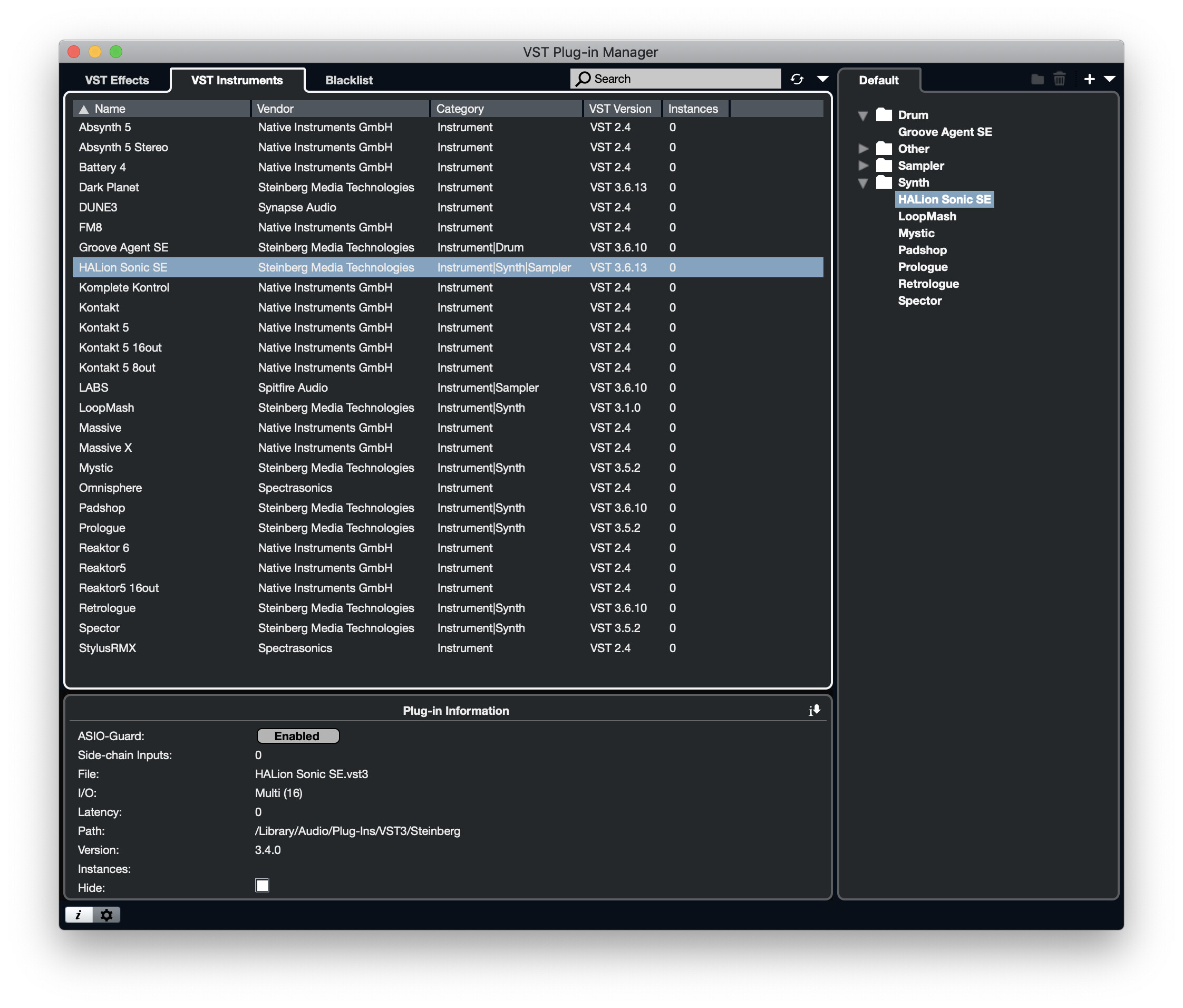Screen dimensions: 1183x1008
Task: Open the display options dropdown arrow beside refresh
Action: point(823,79)
